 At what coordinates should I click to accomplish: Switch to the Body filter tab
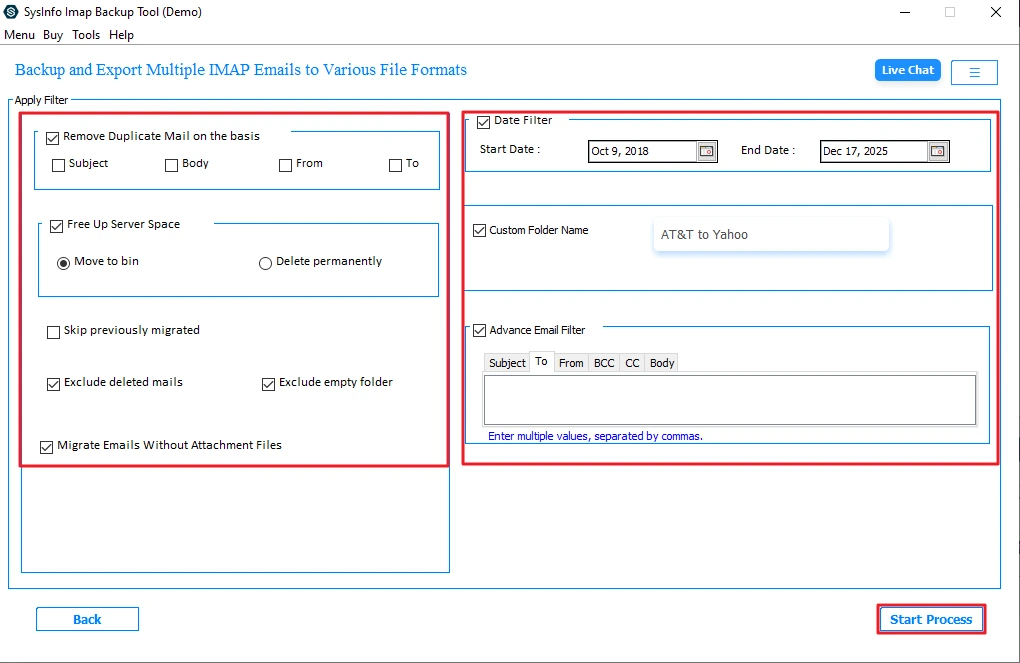pyautogui.click(x=661, y=362)
